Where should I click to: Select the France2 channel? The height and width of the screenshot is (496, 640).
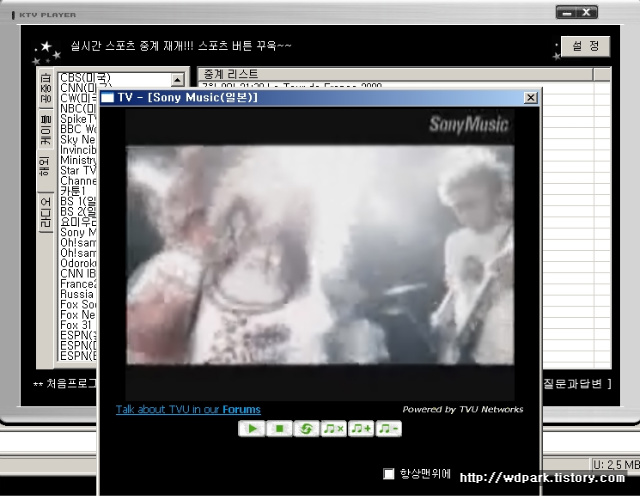point(78,284)
